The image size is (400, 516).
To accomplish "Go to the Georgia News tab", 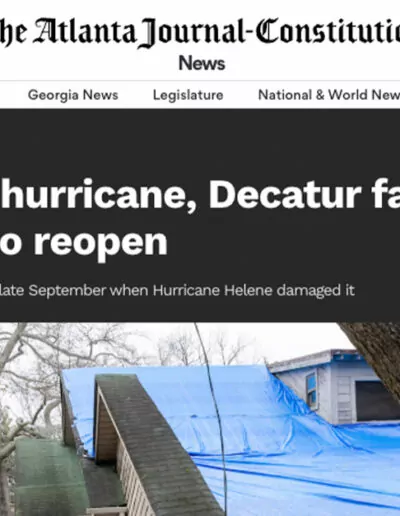I will [73, 95].
